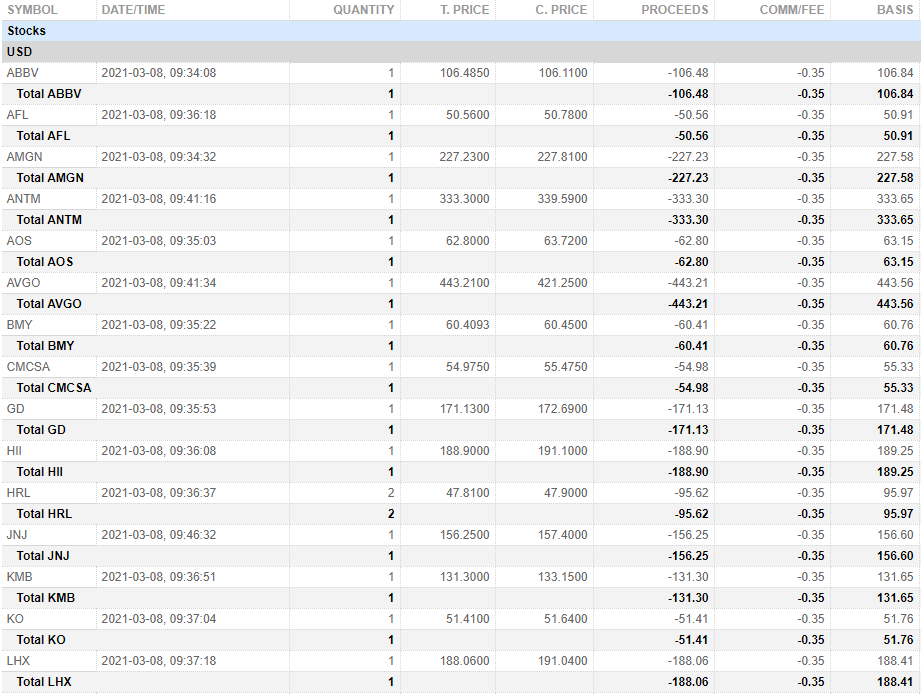Click the AMGN symbol cell
921x695 pixels.
coord(25,157)
